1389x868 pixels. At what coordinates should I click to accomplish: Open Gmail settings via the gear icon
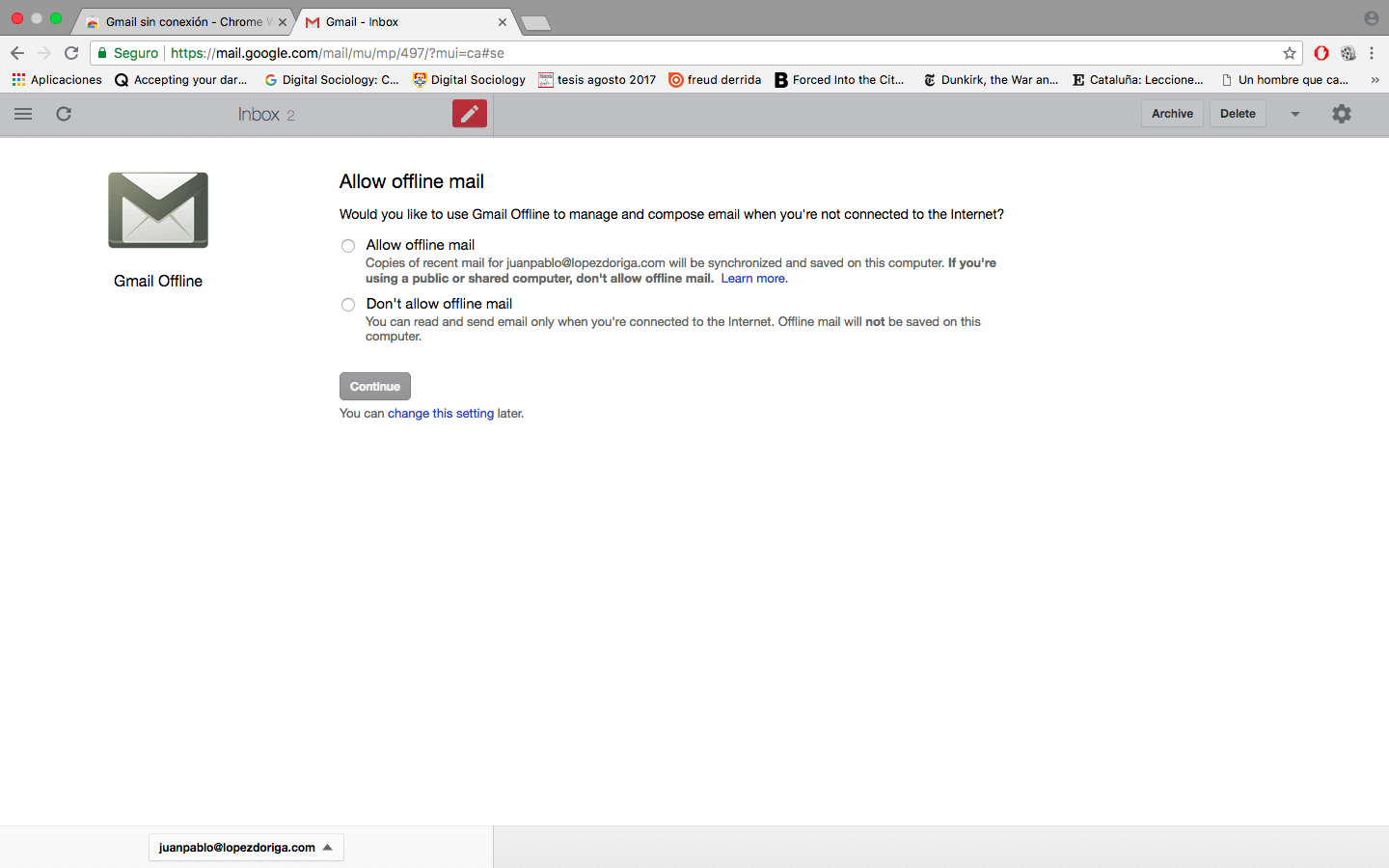coord(1341,113)
